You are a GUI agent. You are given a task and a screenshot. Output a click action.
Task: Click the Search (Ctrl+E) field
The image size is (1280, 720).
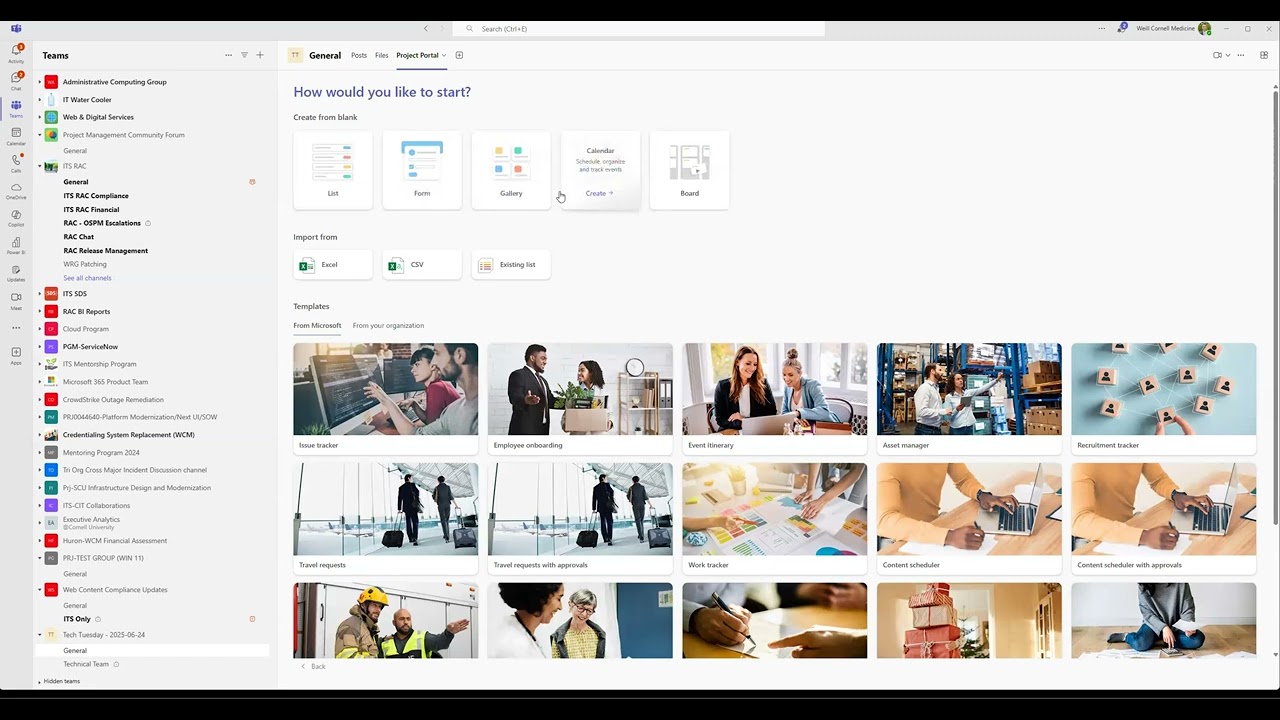tap(640, 28)
